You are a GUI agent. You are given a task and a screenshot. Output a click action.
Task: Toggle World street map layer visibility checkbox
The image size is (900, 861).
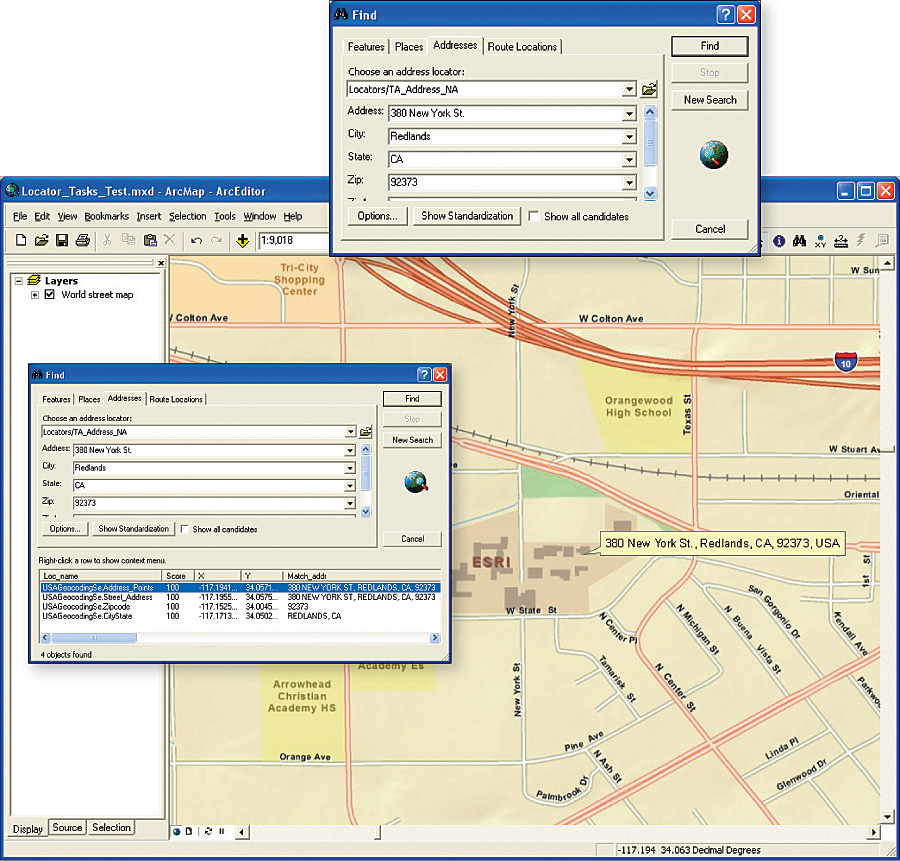pos(50,294)
